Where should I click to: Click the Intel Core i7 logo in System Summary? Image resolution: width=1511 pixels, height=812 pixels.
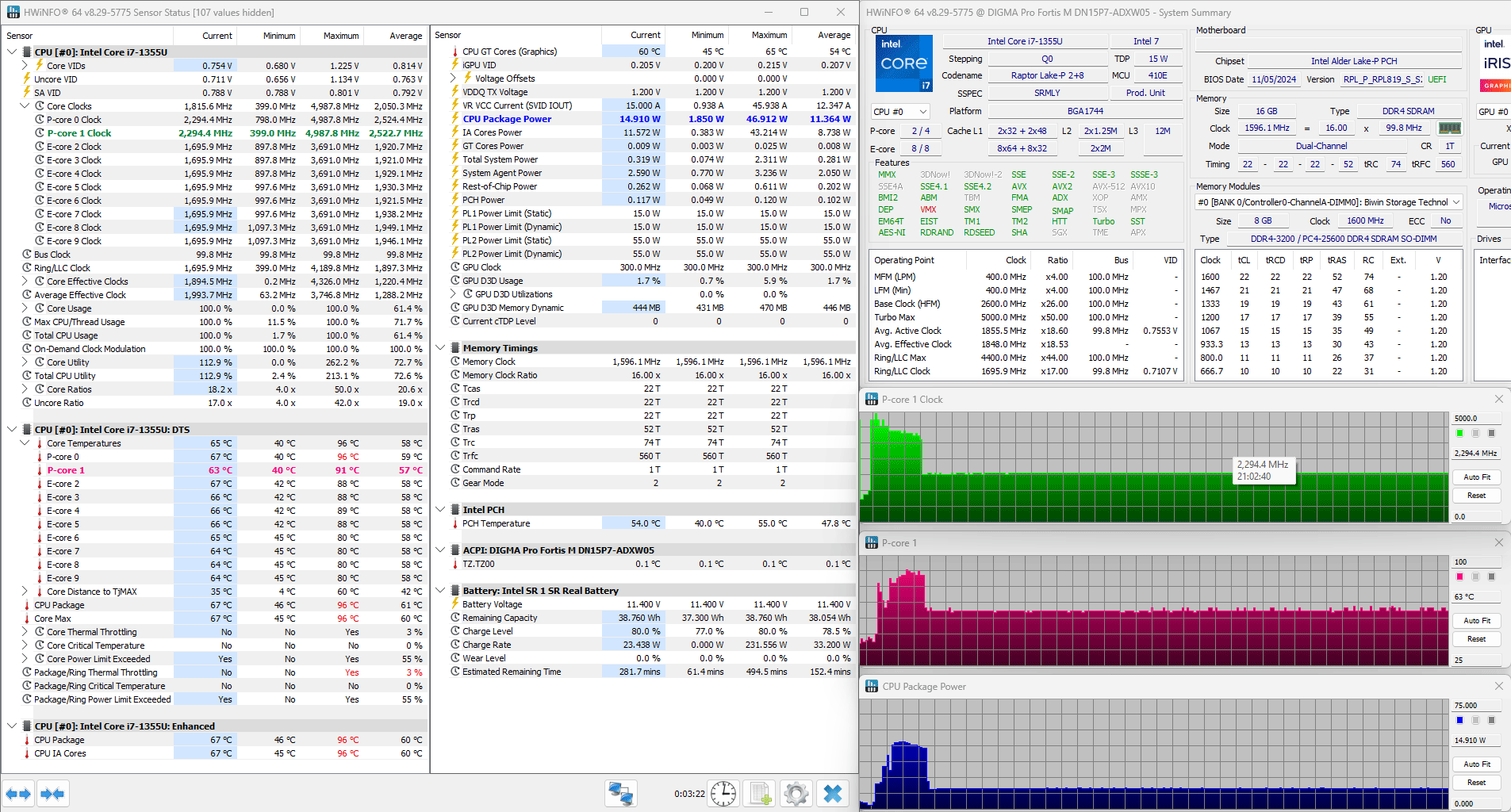904,63
